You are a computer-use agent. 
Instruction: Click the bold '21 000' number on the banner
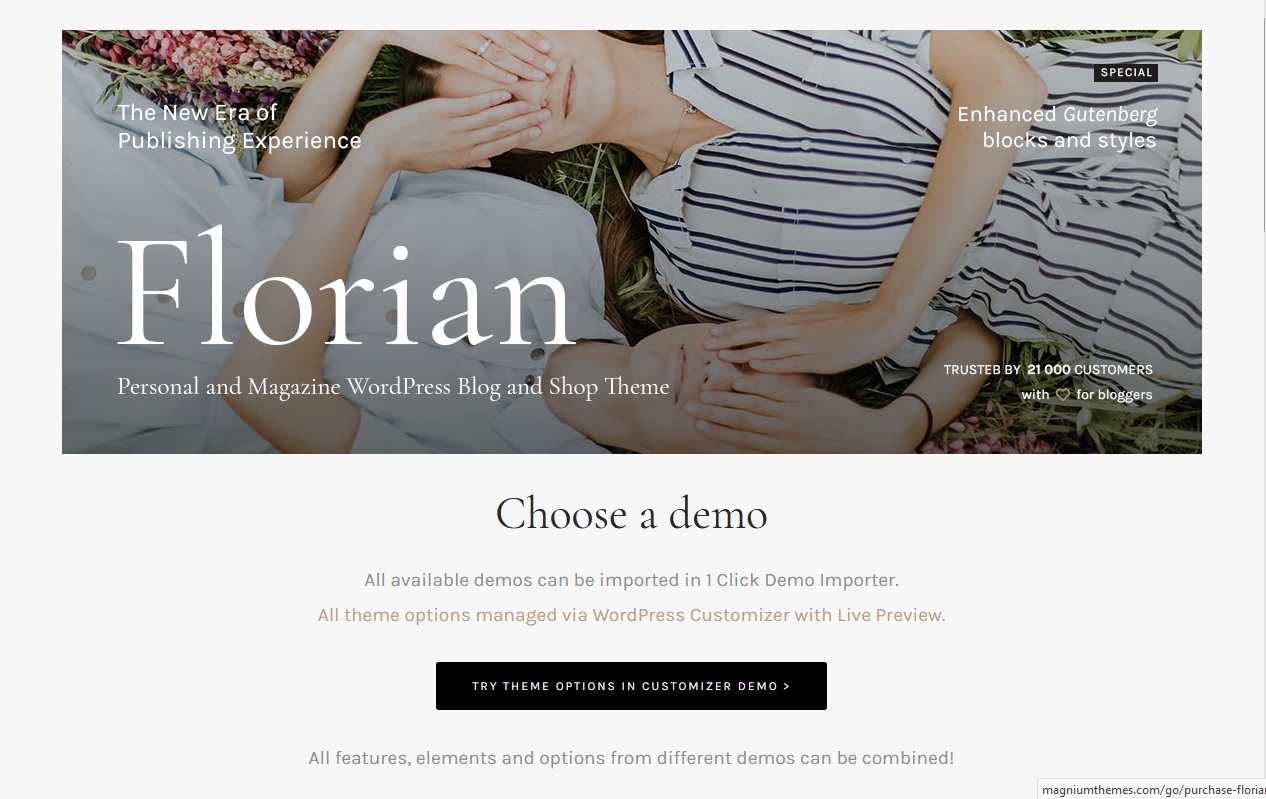[1048, 370]
